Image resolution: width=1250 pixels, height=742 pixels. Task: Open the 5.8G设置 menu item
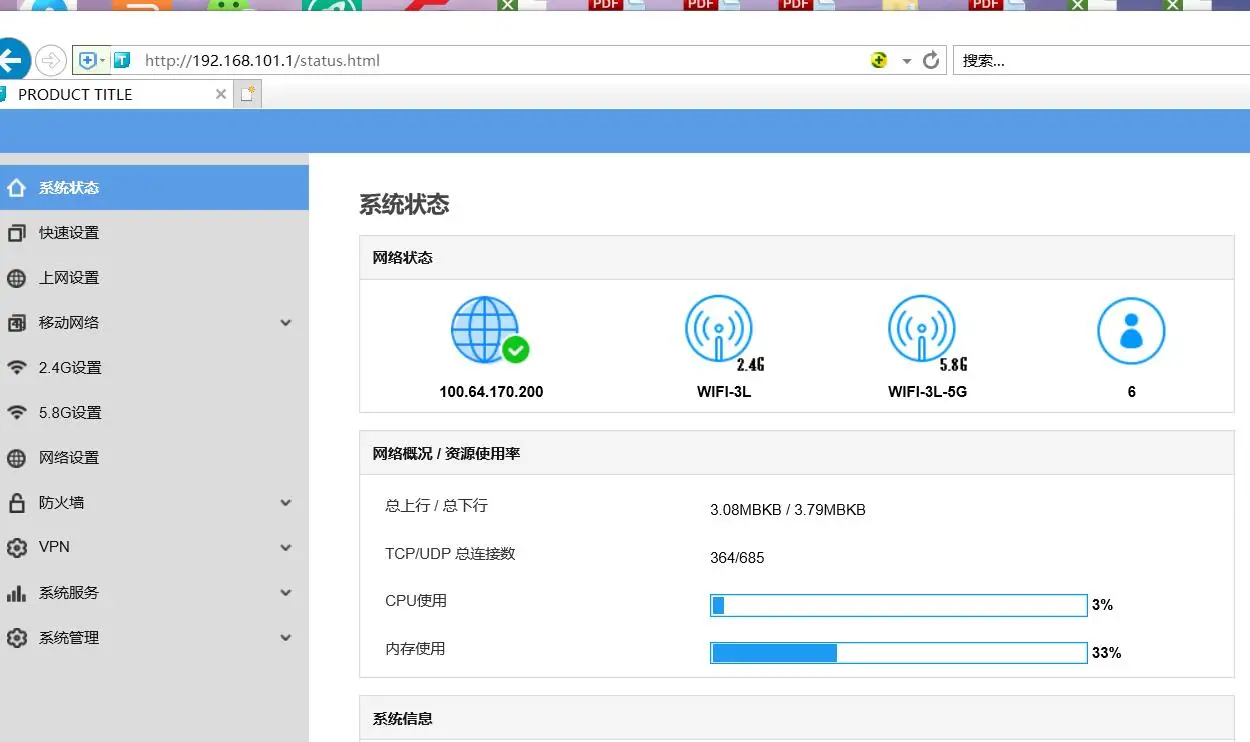point(154,413)
